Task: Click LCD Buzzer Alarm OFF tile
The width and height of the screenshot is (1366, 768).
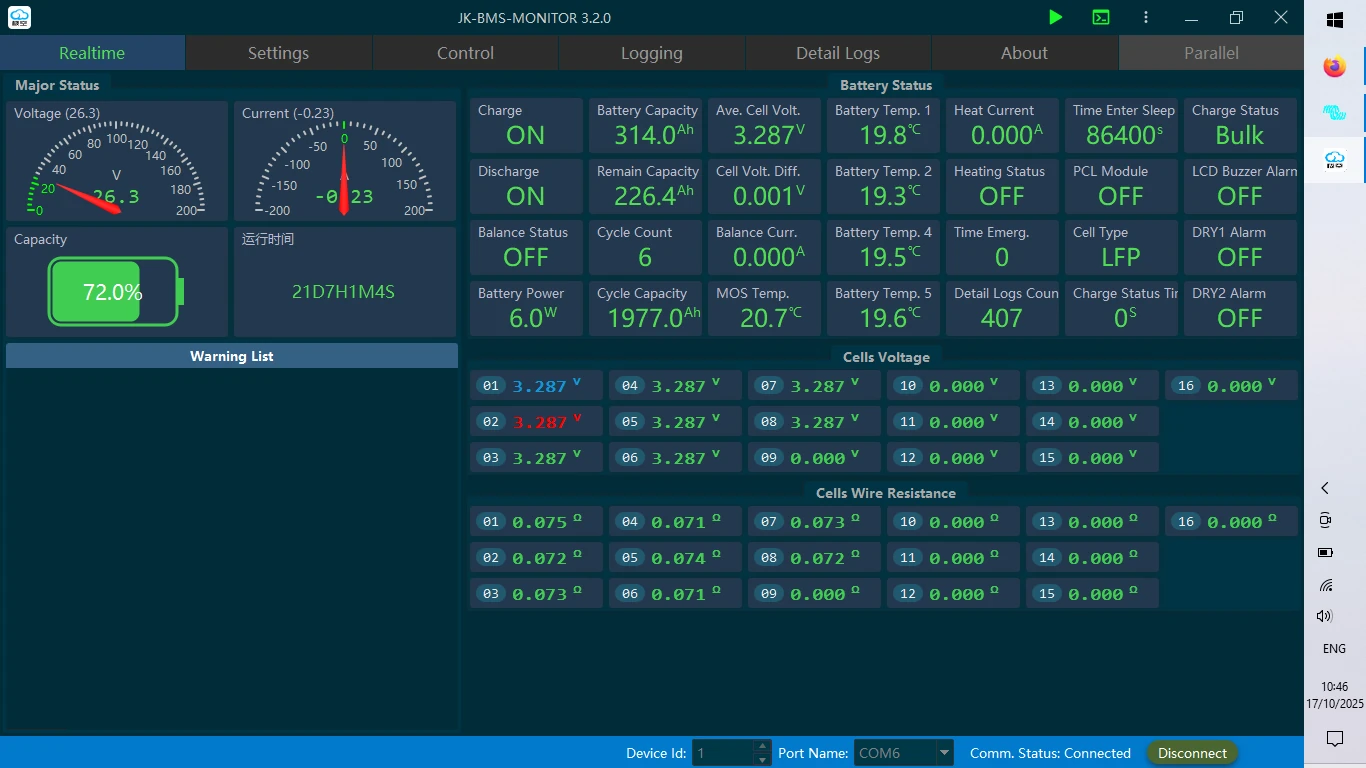Action: (x=1240, y=186)
